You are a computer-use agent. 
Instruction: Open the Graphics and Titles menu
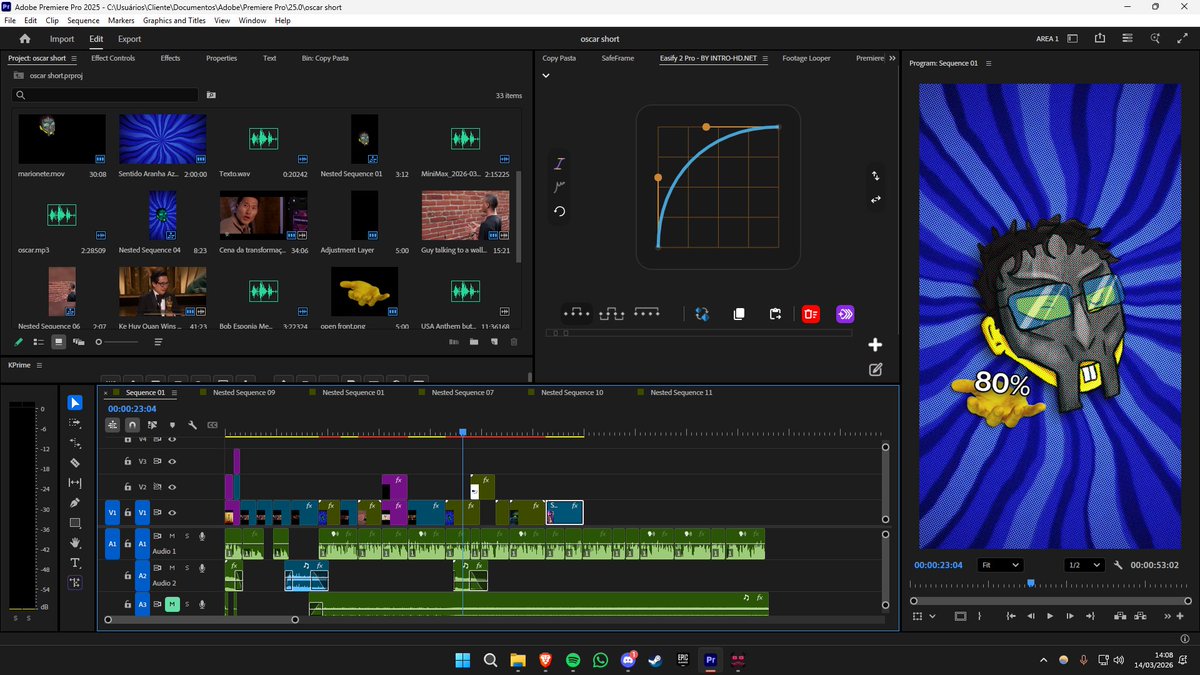[174, 20]
